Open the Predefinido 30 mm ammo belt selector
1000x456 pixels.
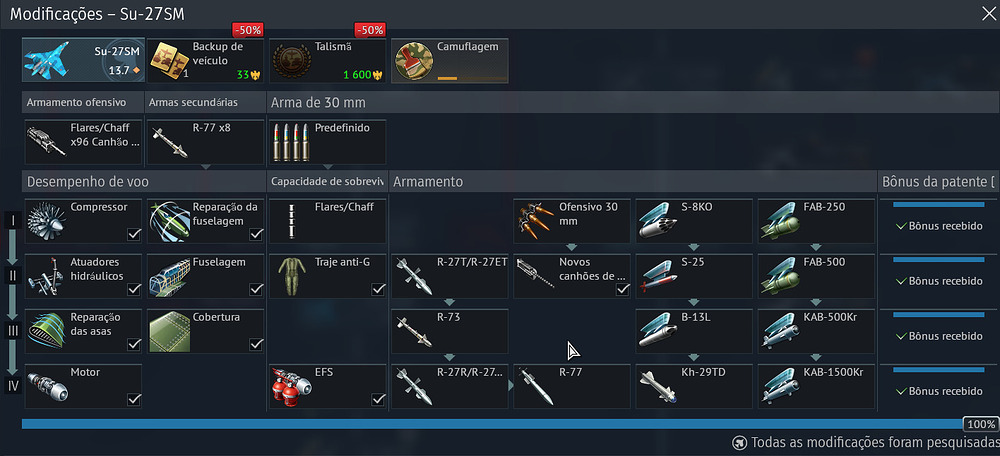coord(328,142)
